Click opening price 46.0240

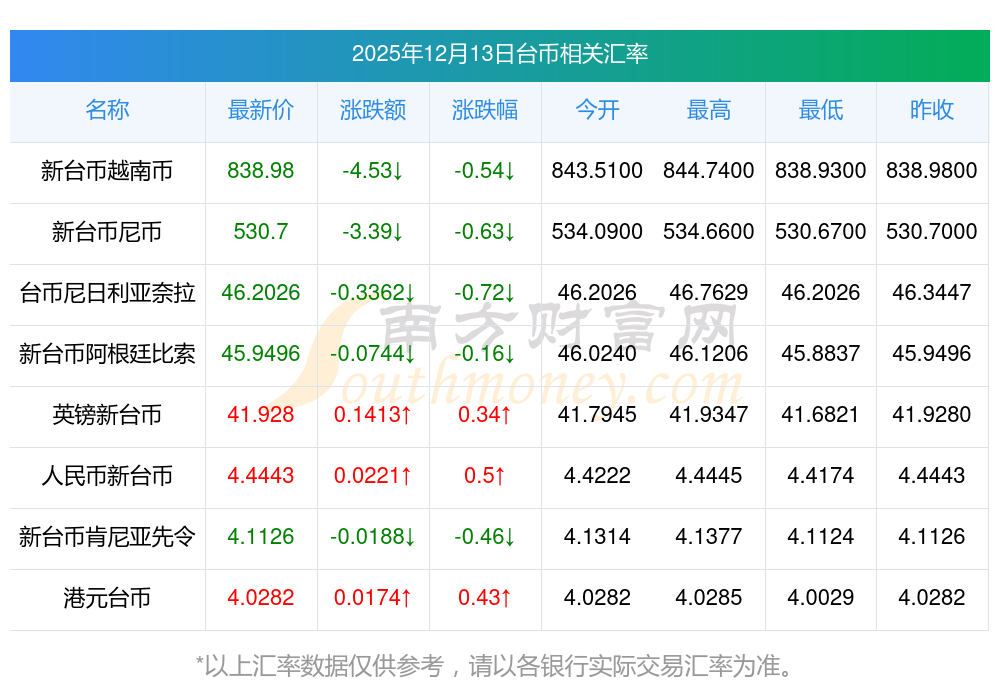click(x=597, y=353)
